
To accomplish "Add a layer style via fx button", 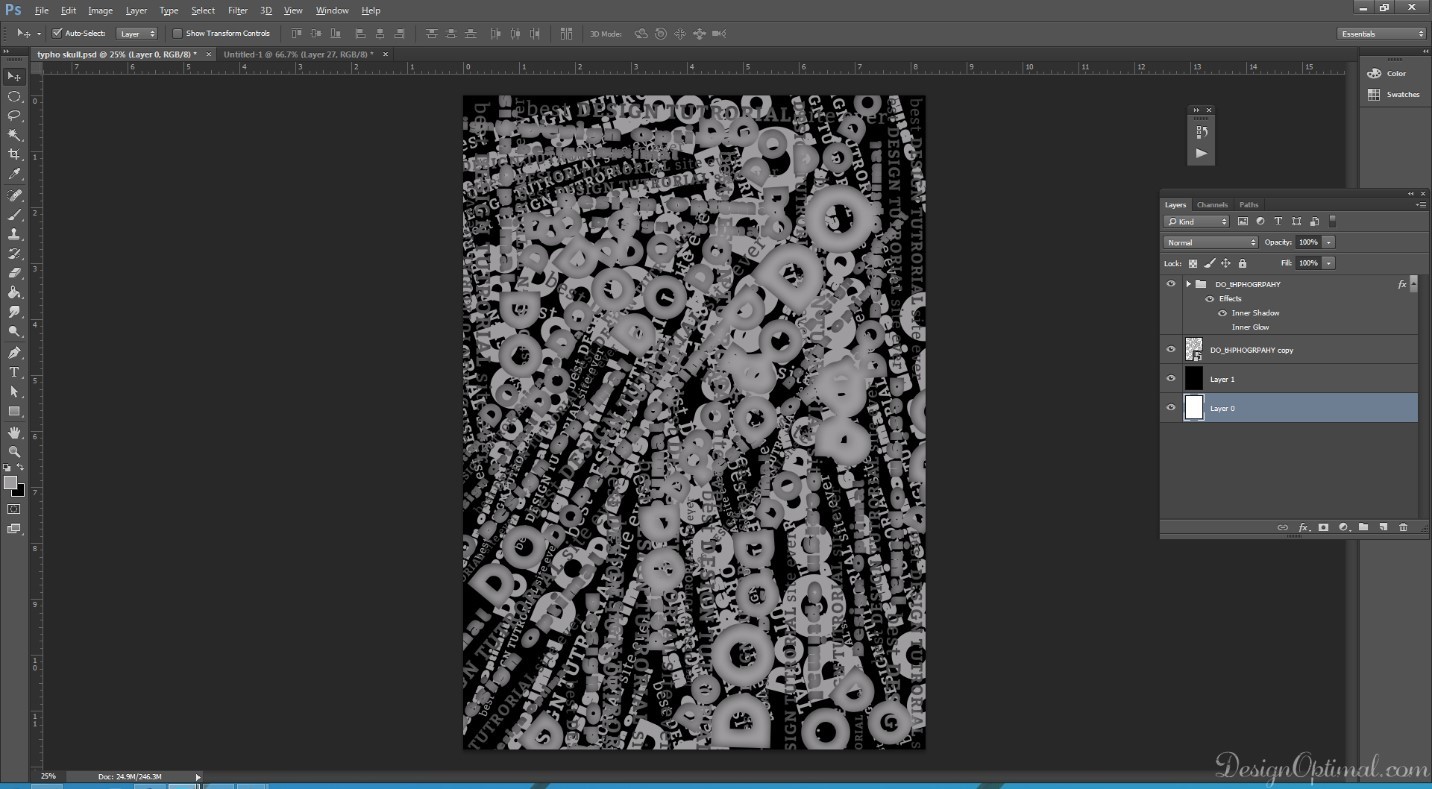I will 1303,527.
